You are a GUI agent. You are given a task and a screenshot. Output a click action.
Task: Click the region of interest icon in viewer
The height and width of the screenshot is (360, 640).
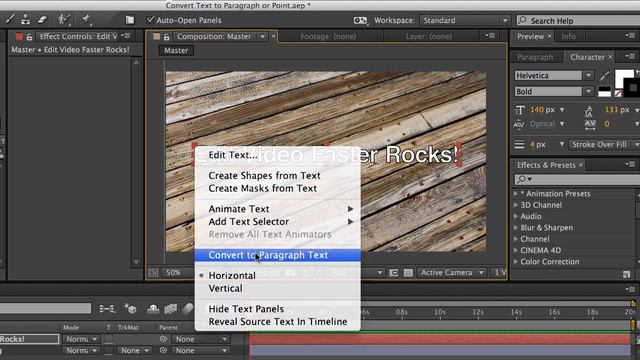coord(393,273)
